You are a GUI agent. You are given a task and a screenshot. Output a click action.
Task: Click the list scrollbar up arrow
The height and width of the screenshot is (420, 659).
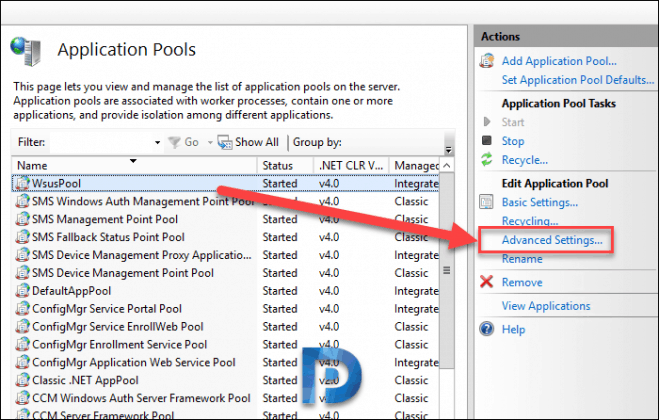pos(447,165)
